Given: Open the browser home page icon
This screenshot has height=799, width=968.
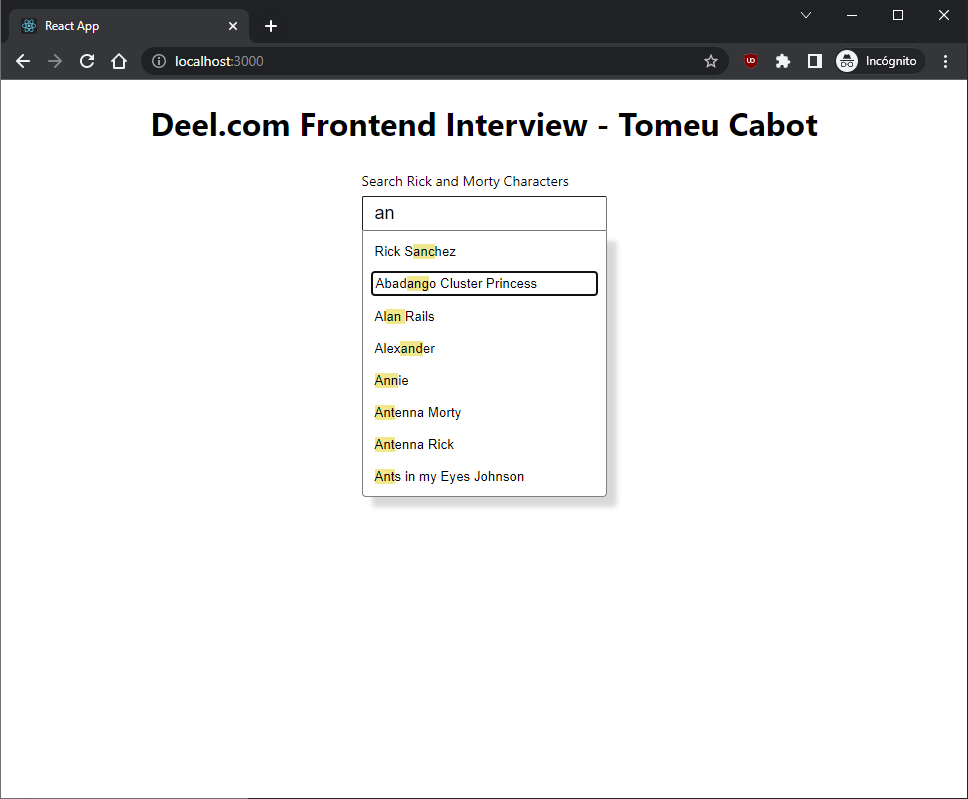Looking at the screenshot, I should [119, 61].
